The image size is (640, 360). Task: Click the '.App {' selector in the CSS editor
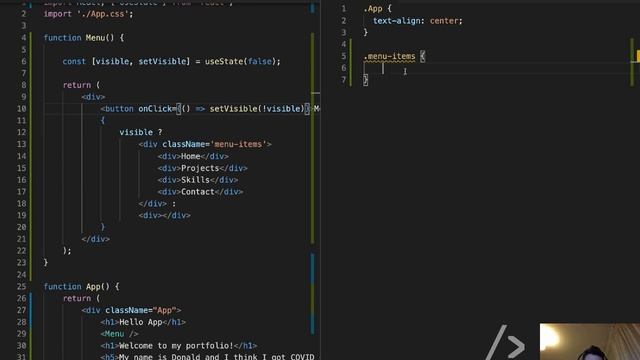378,9
